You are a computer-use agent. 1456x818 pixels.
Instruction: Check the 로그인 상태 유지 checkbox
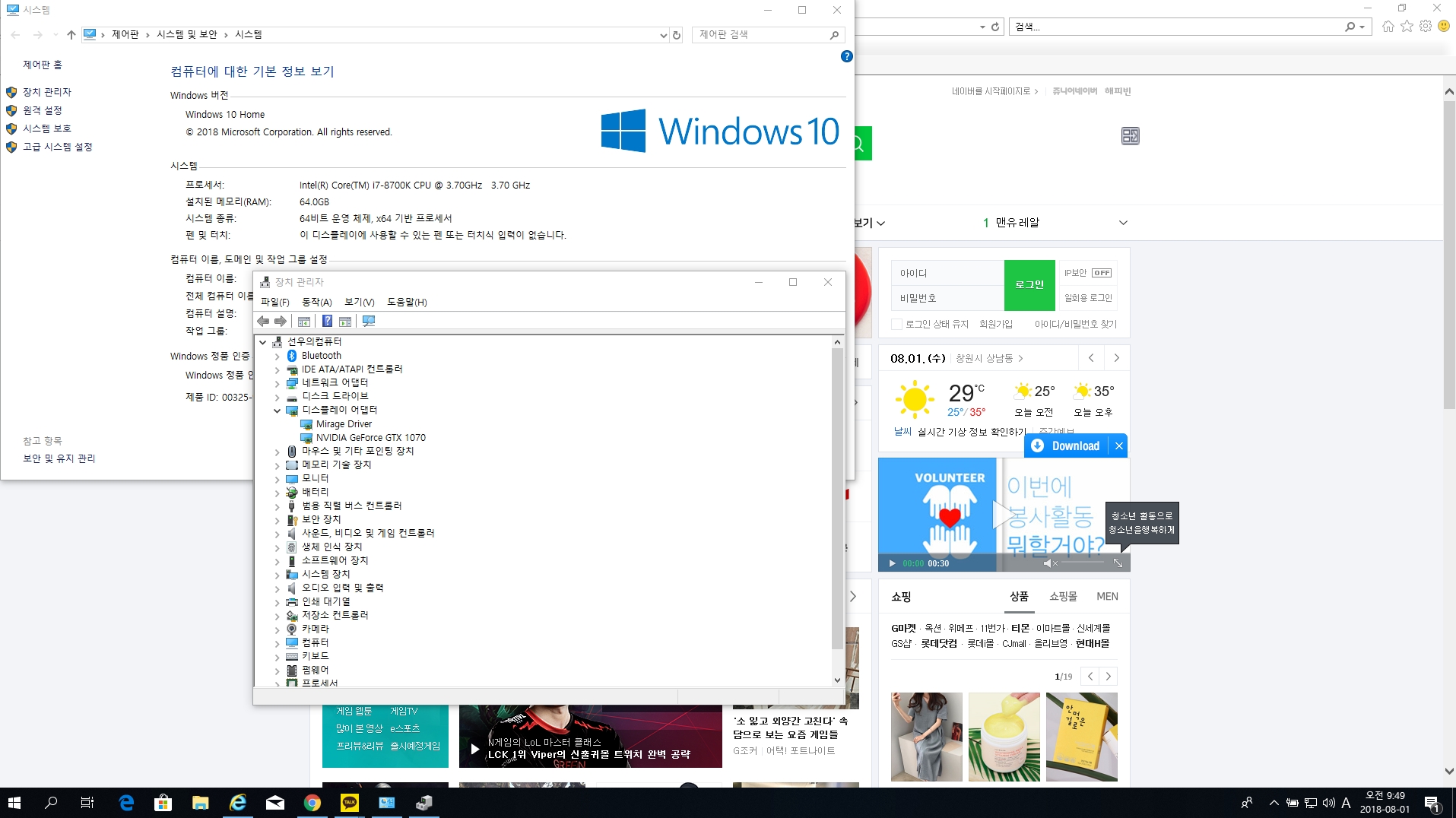pyautogui.click(x=896, y=324)
